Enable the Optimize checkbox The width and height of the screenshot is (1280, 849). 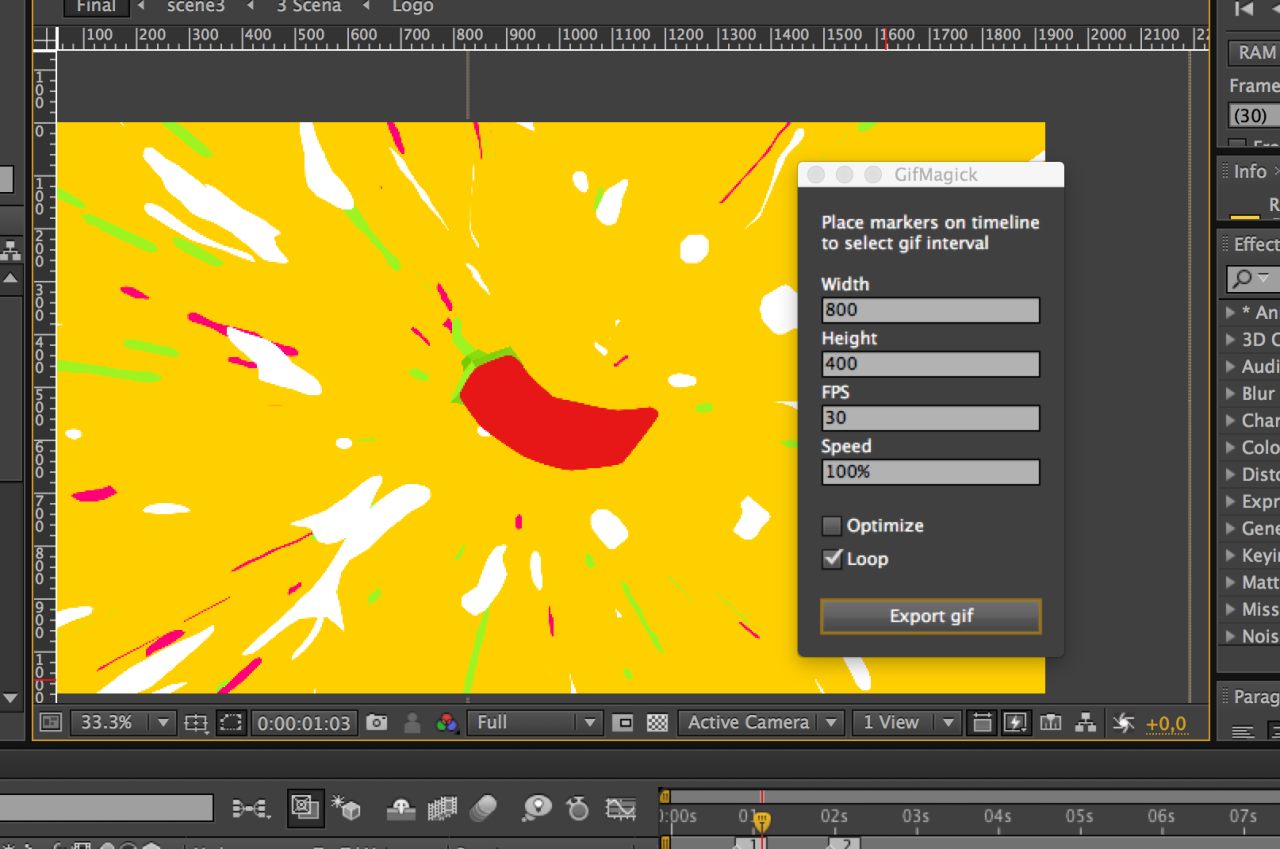[831, 525]
